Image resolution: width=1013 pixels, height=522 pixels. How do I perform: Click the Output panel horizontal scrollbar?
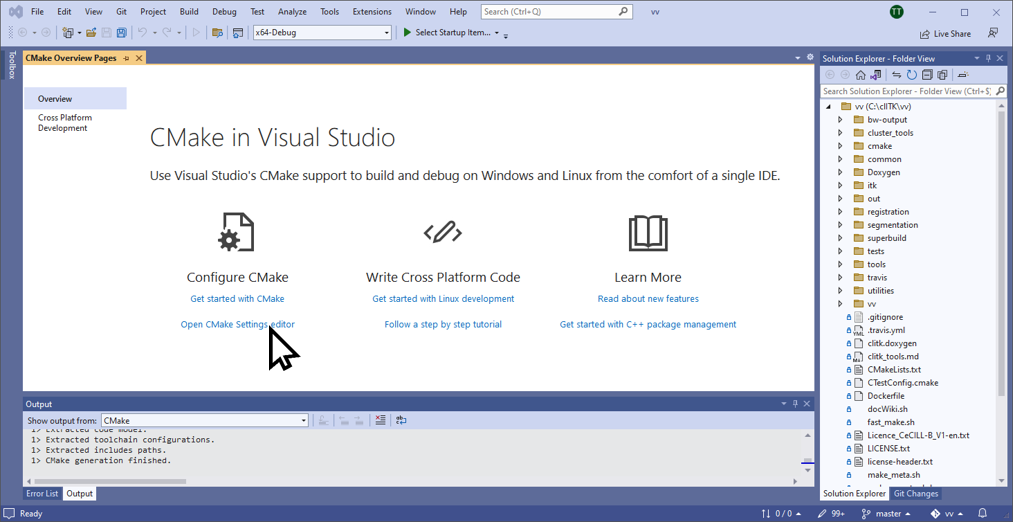tap(110, 481)
